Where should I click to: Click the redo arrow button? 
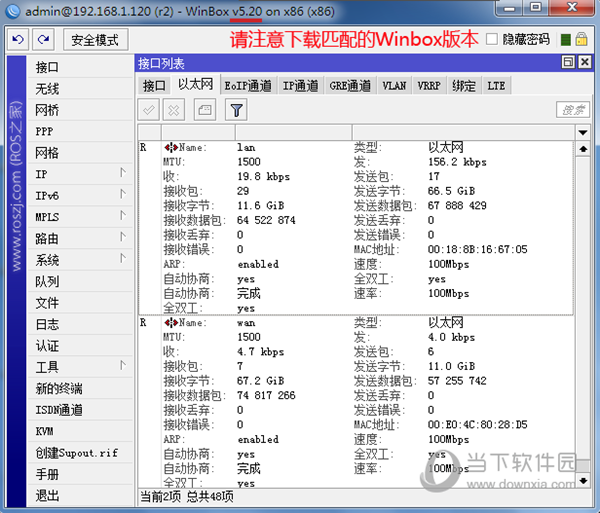(43, 39)
